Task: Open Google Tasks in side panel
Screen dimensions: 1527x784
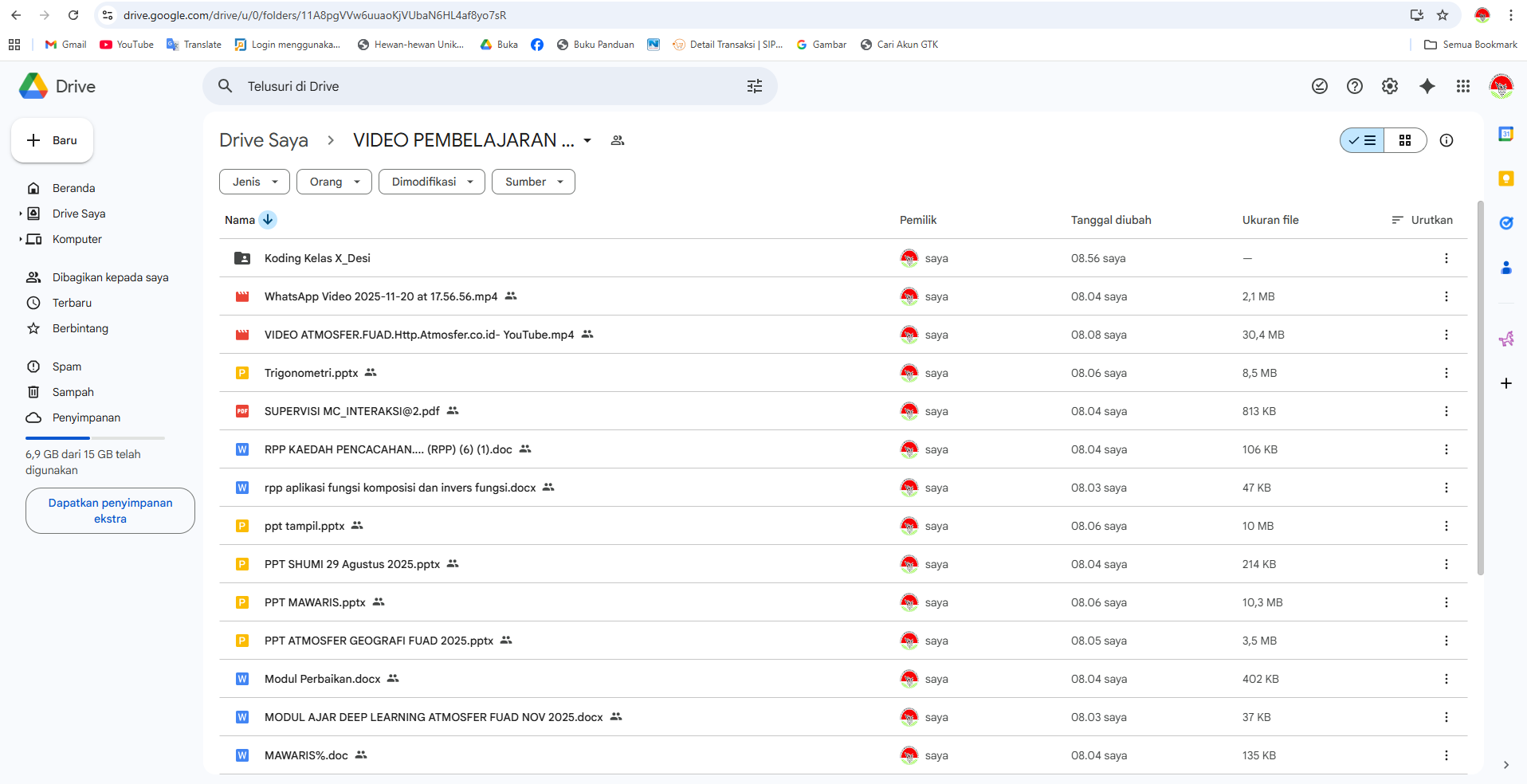Action: 1505,223
